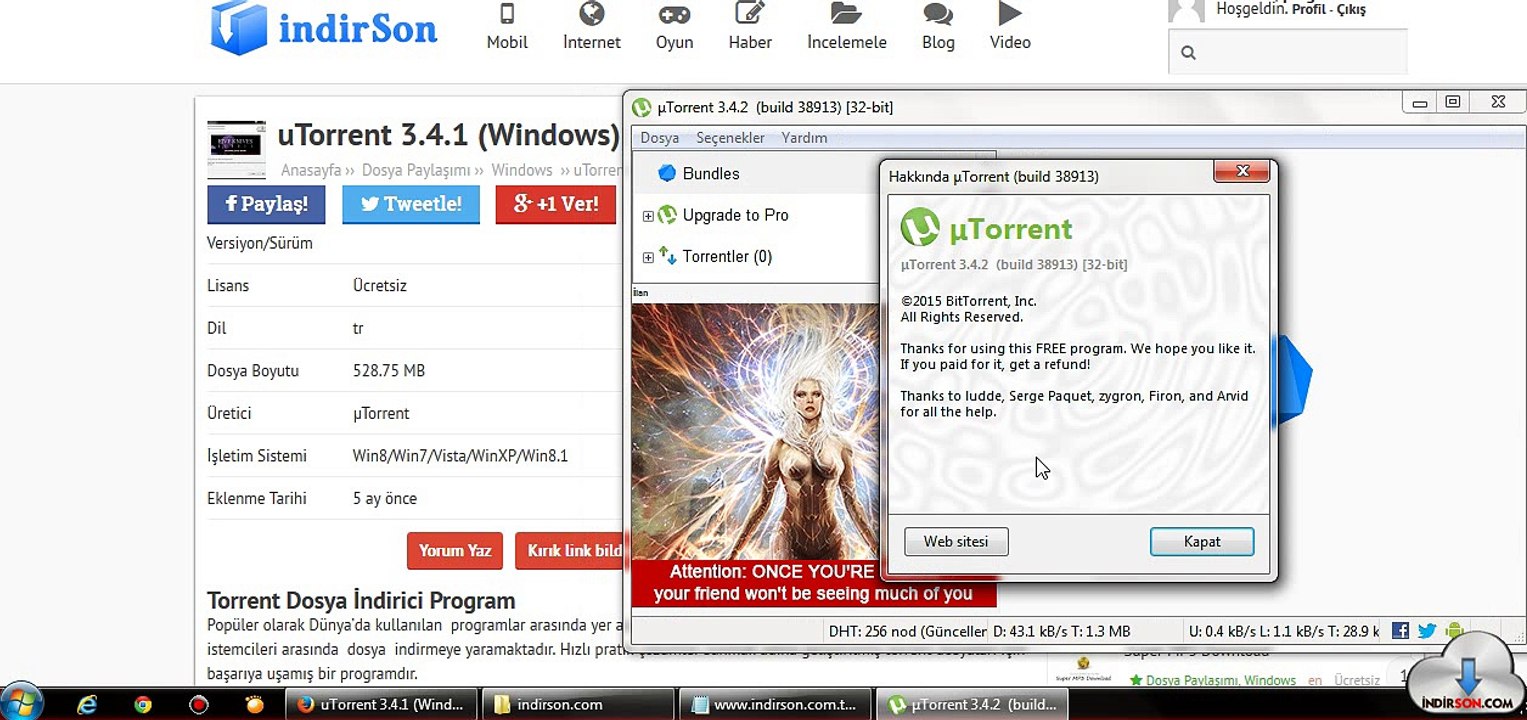The height and width of the screenshot is (720, 1527).
Task: Open the Dosya menu in uTorrent
Action: tap(660, 138)
